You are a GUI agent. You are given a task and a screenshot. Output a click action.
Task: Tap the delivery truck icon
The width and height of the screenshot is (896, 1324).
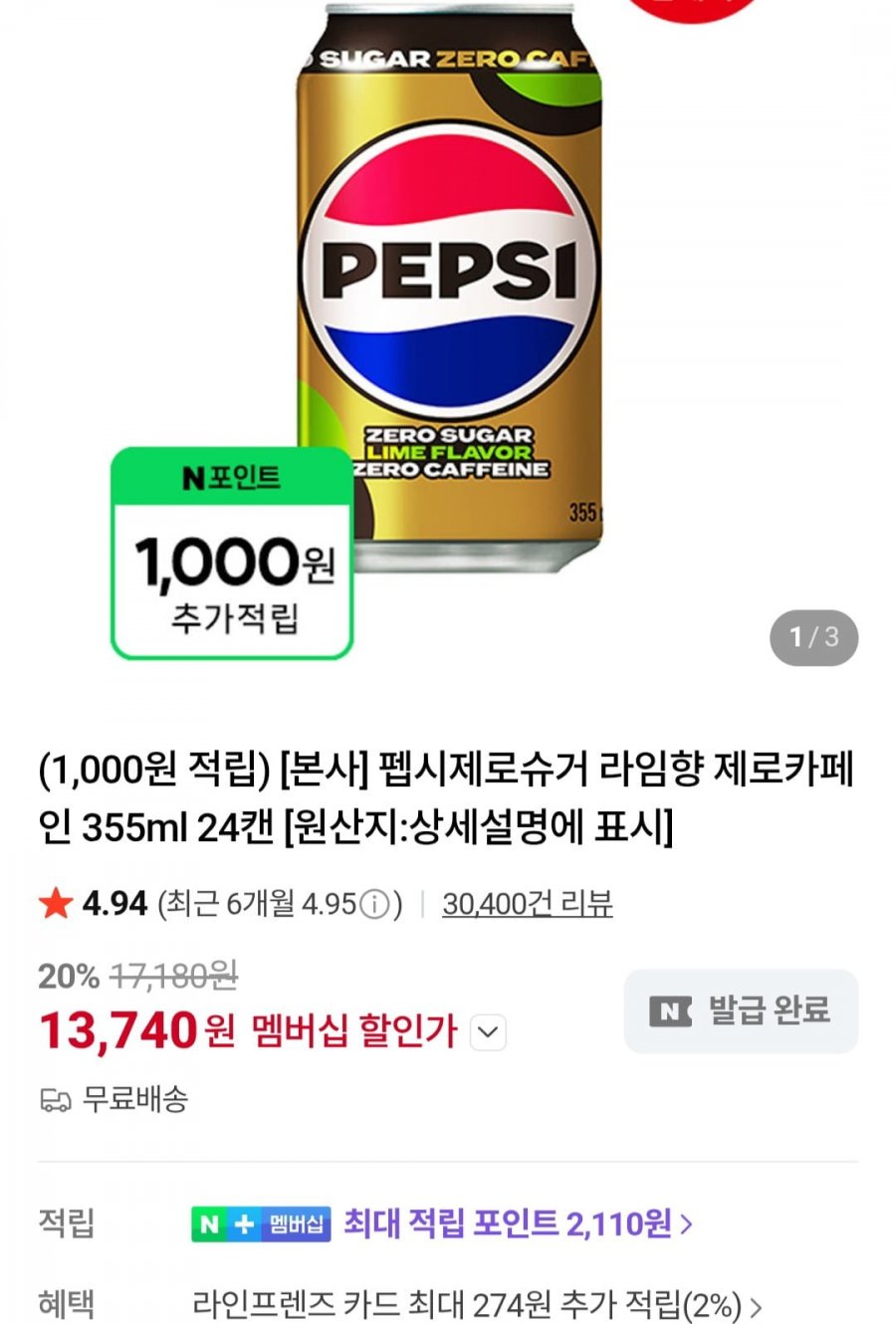56,1100
